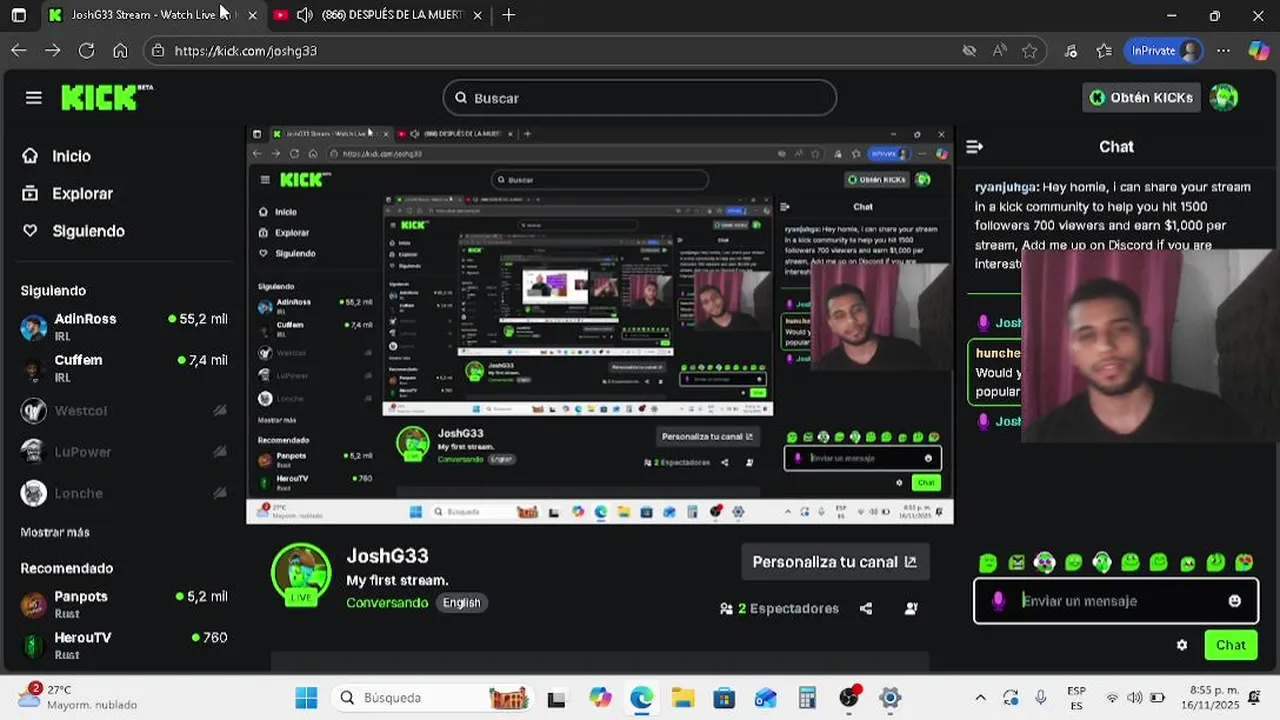Open the browser tab actions menu
This screenshot has height=720, width=1280.
19,15
